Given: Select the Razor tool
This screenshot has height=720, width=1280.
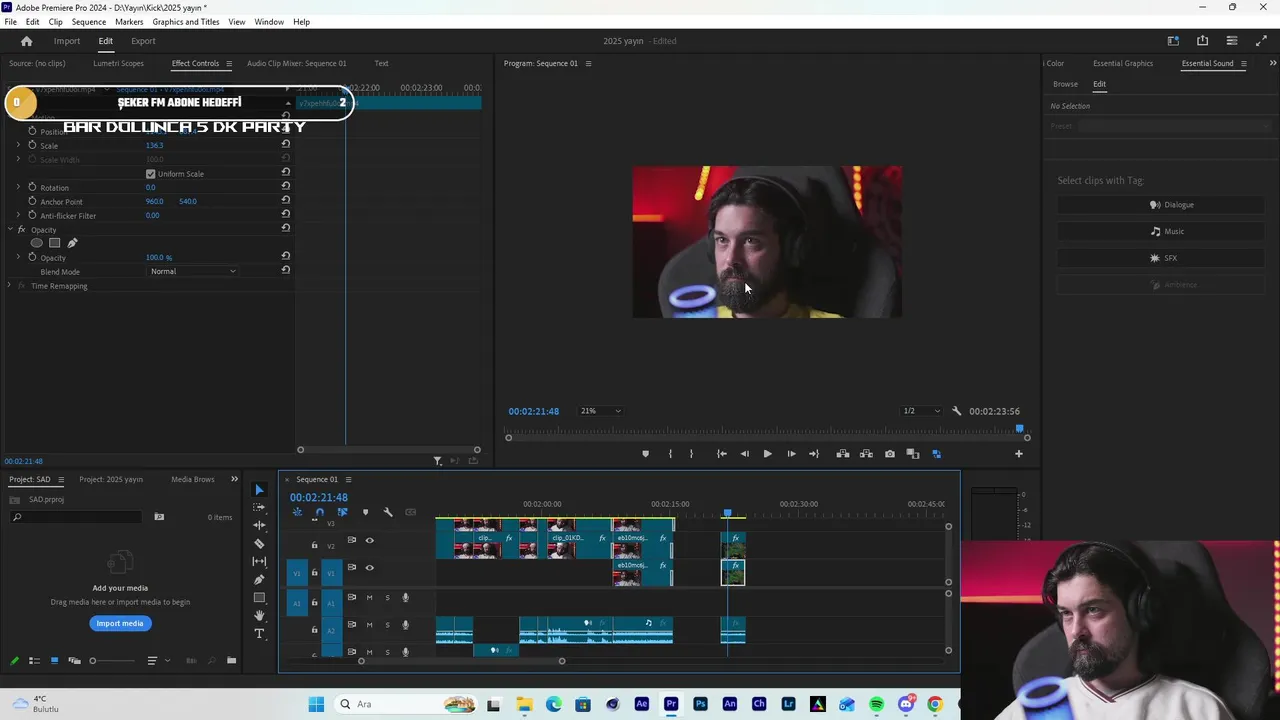Looking at the screenshot, I should coord(259,543).
